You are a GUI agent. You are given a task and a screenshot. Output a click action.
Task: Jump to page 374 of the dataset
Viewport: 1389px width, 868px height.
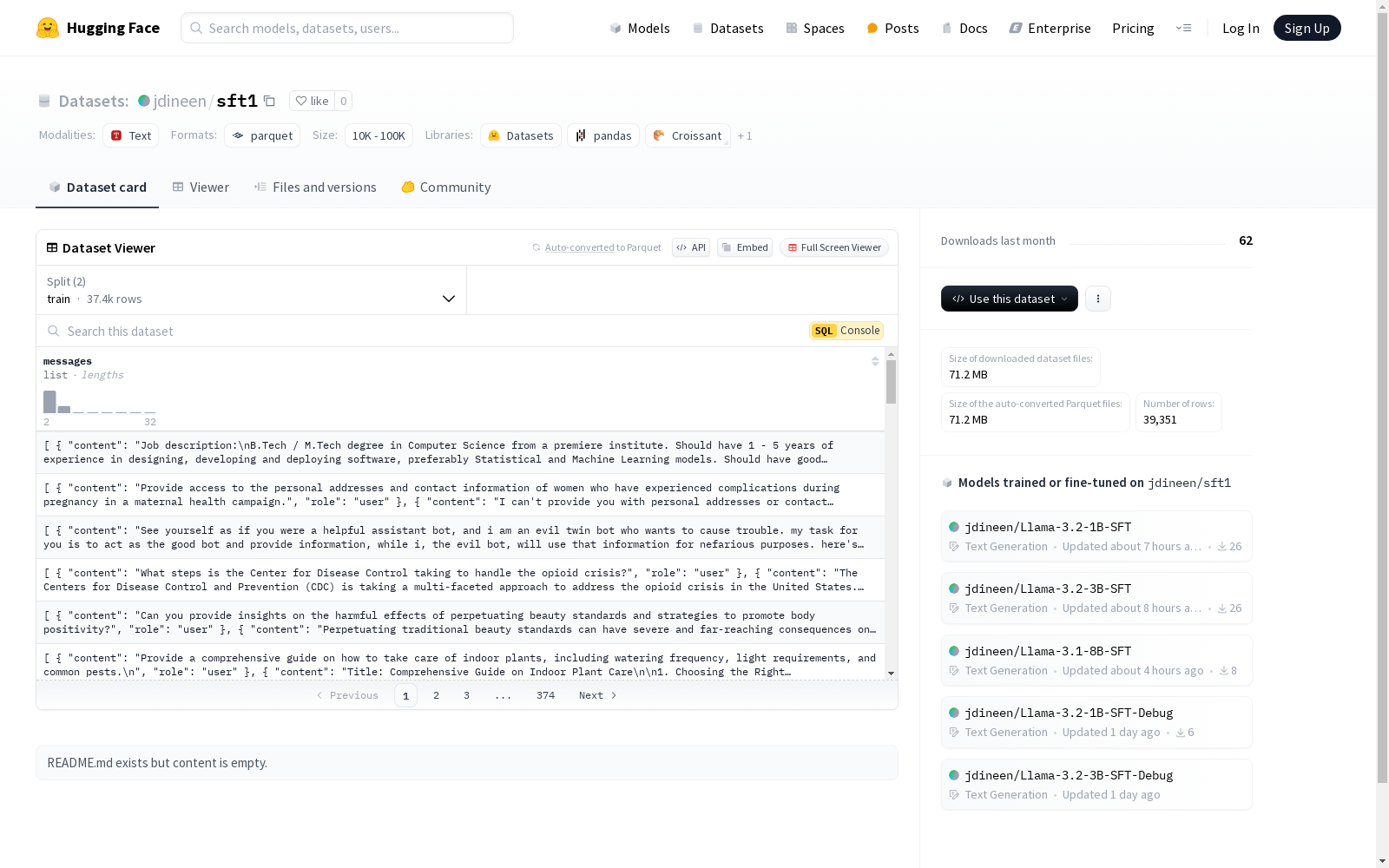point(545,695)
